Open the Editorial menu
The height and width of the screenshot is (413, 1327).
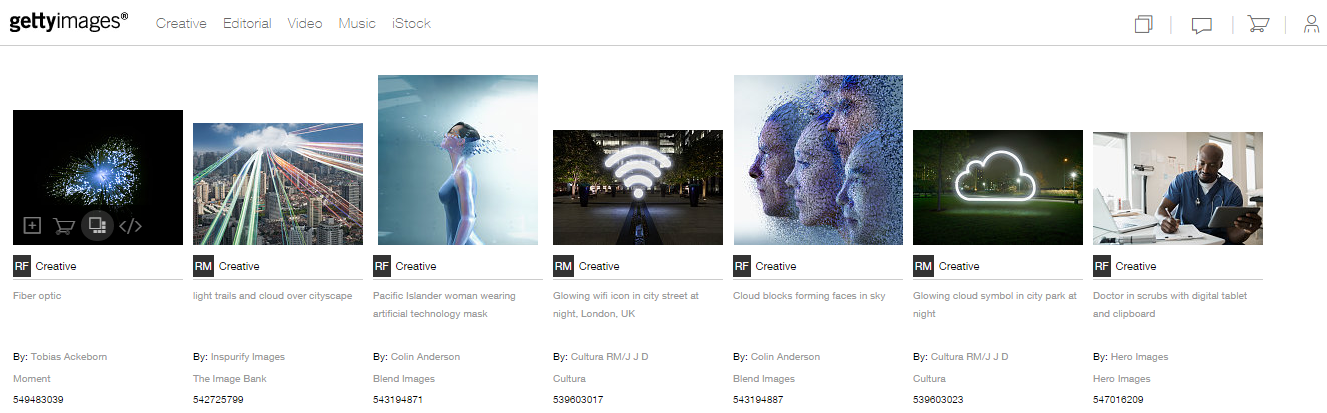[x=247, y=23]
